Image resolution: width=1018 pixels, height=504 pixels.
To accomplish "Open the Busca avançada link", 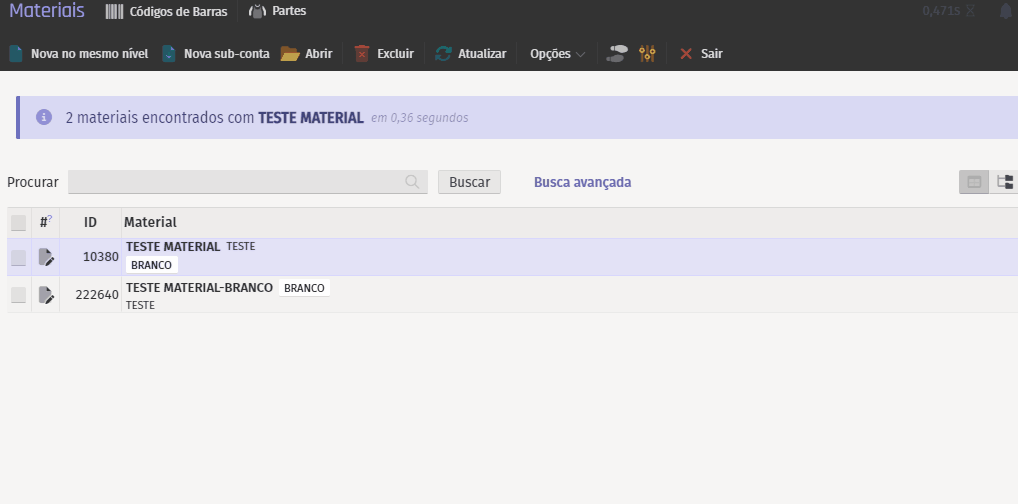I will tap(582, 182).
